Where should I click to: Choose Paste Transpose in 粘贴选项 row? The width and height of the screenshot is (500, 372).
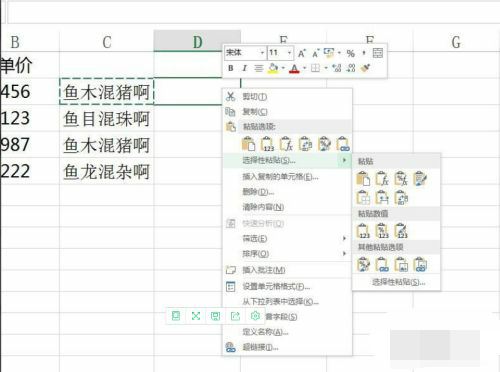tap(306, 144)
